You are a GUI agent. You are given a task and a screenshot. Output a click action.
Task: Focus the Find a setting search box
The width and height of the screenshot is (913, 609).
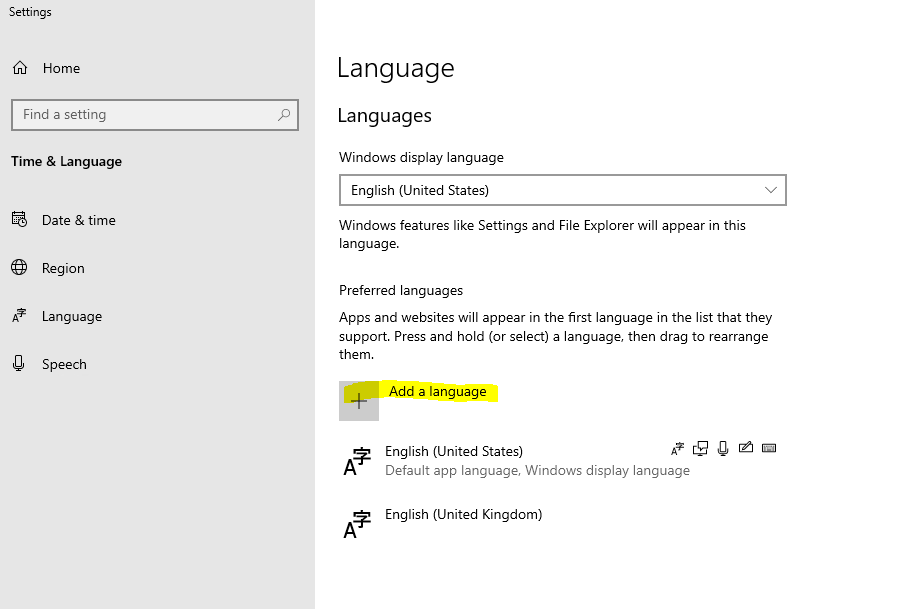[x=155, y=115]
